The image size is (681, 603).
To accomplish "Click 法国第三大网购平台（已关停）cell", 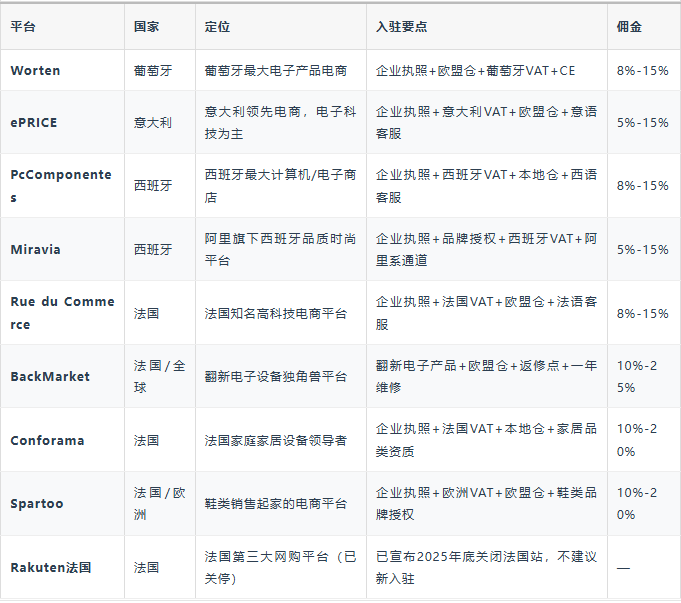I will pyautogui.click(x=280, y=567).
